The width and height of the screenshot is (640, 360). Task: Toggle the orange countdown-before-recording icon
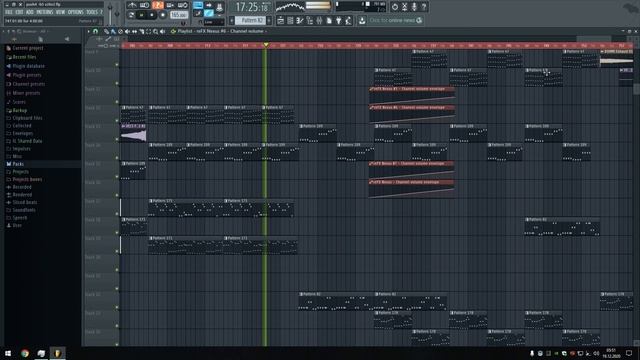pos(158,5)
